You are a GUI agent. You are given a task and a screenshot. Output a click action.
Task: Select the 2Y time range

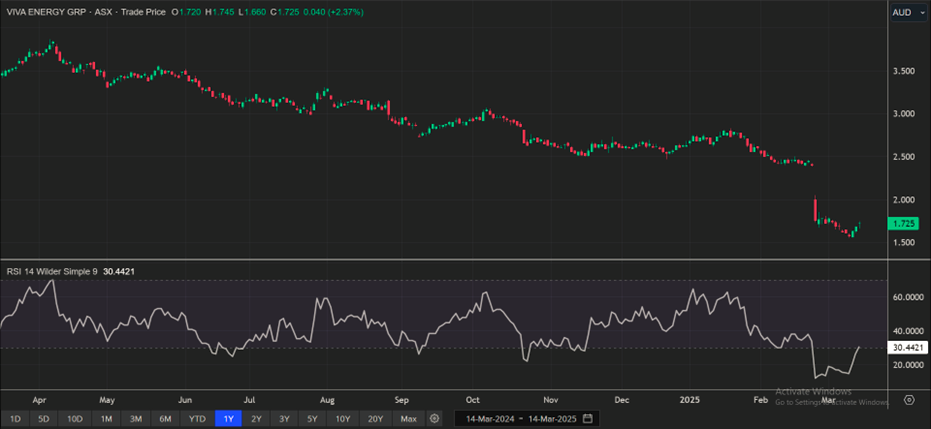(x=257, y=418)
